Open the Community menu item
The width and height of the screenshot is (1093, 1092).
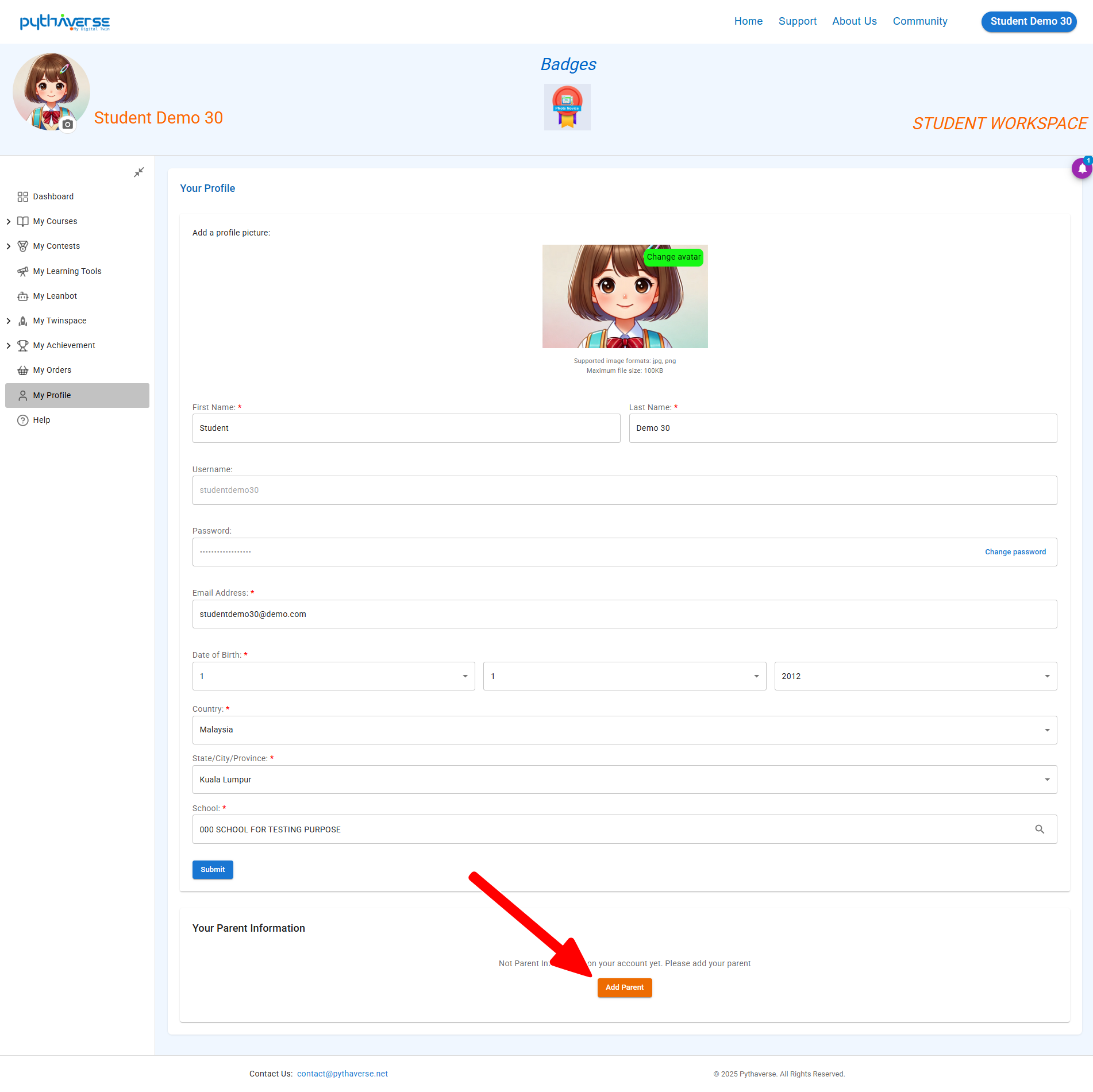(919, 21)
